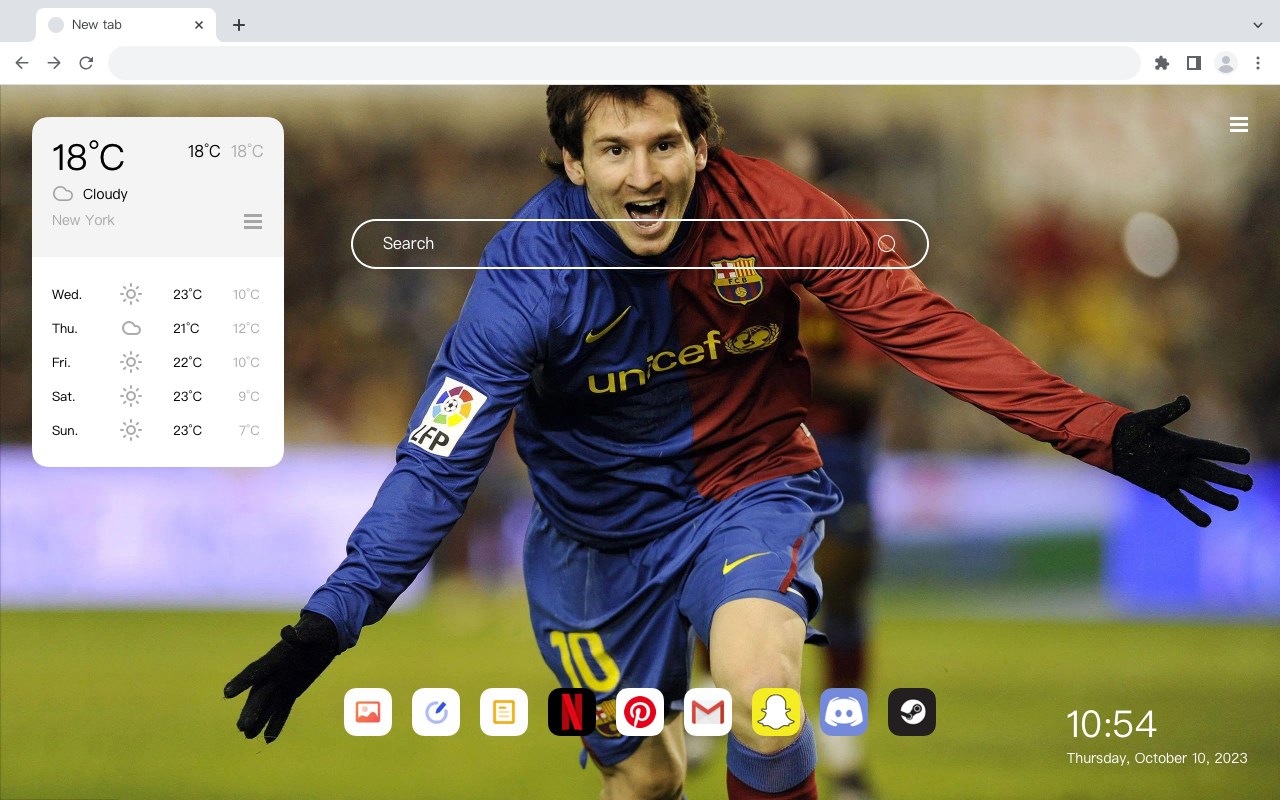Screen dimensions: 1280x800
Task: Select the New tab browser tab
Action: pyautogui.click(x=126, y=25)
